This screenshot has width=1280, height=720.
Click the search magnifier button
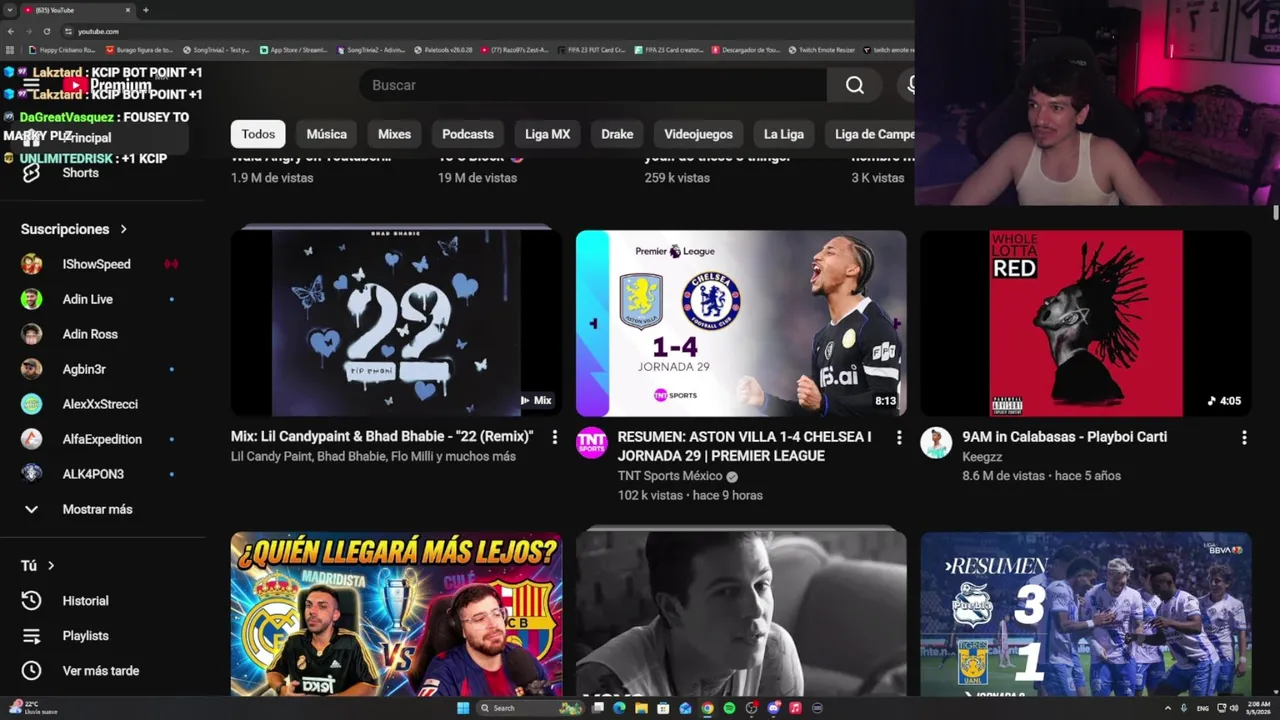(x=854, y=85)
